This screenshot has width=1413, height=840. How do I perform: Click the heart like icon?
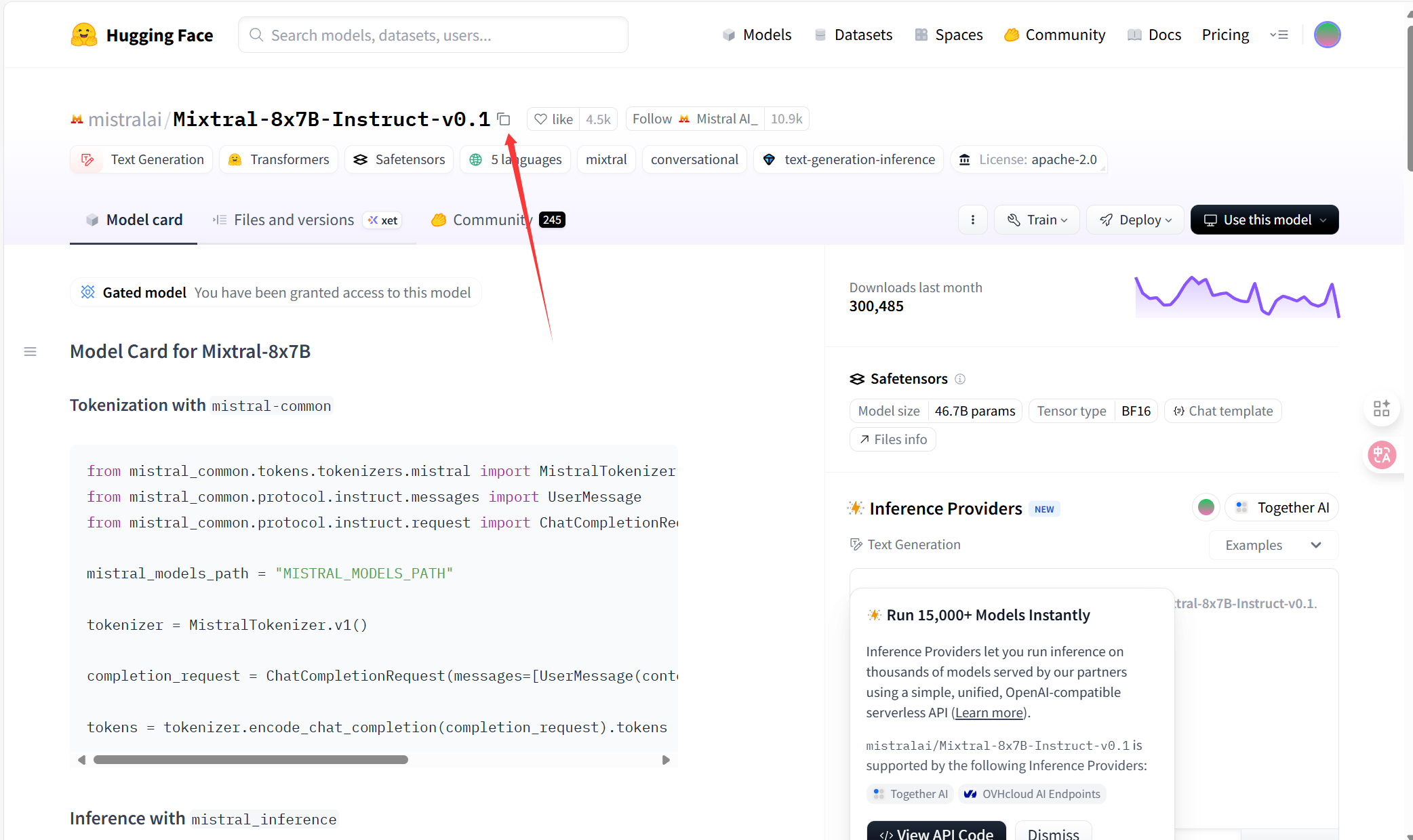(x=540, y=119)
